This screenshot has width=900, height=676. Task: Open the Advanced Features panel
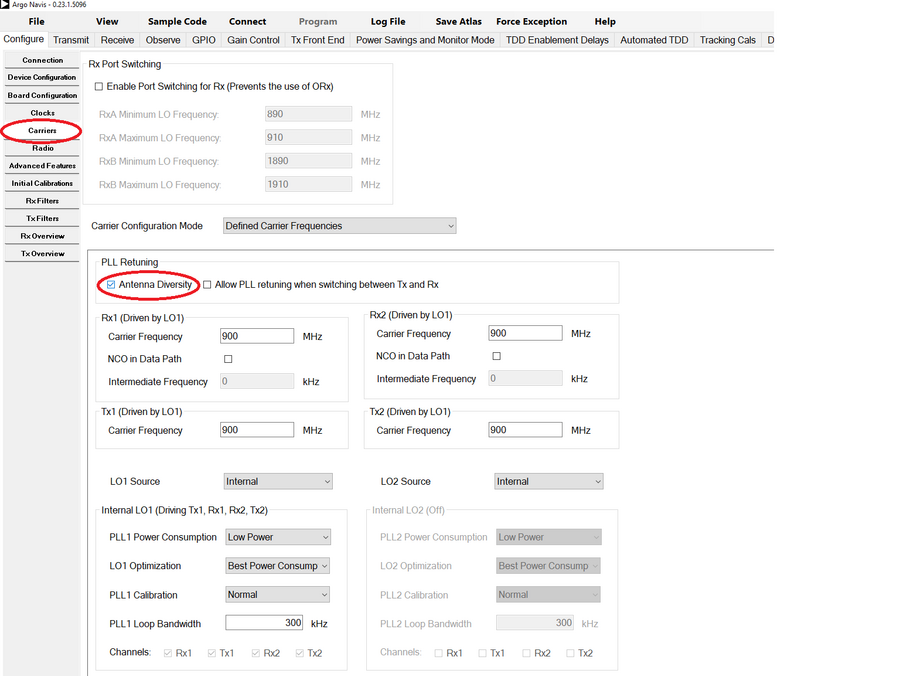pos(41,165)
